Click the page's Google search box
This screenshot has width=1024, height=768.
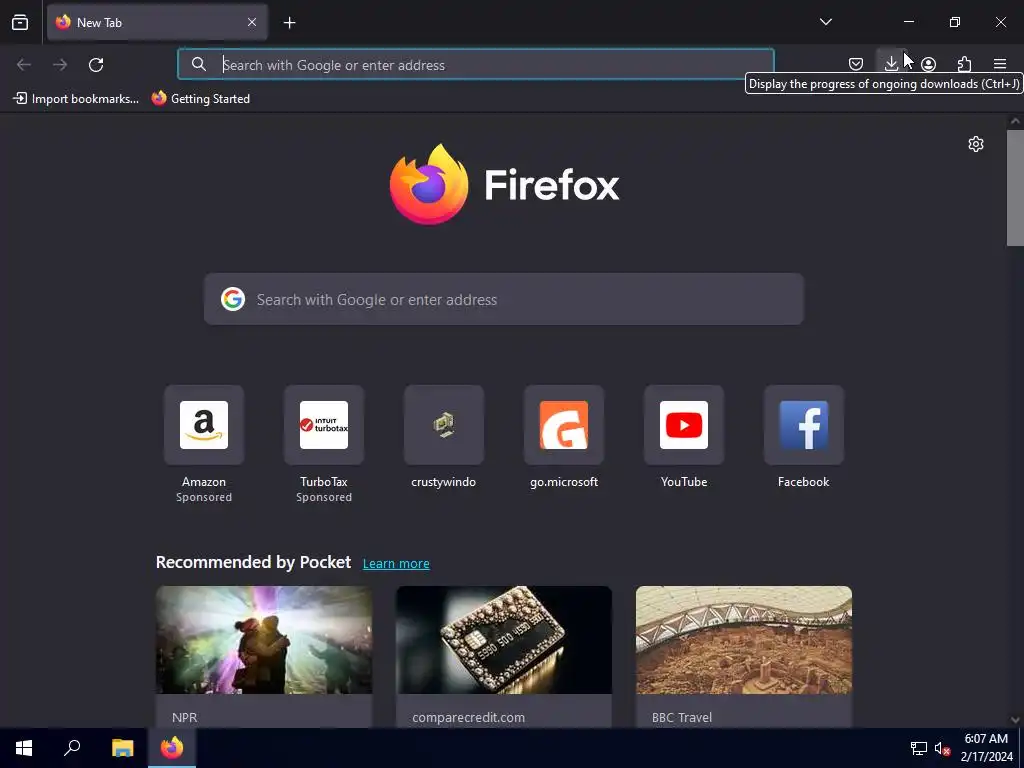(x=504, y=299)
